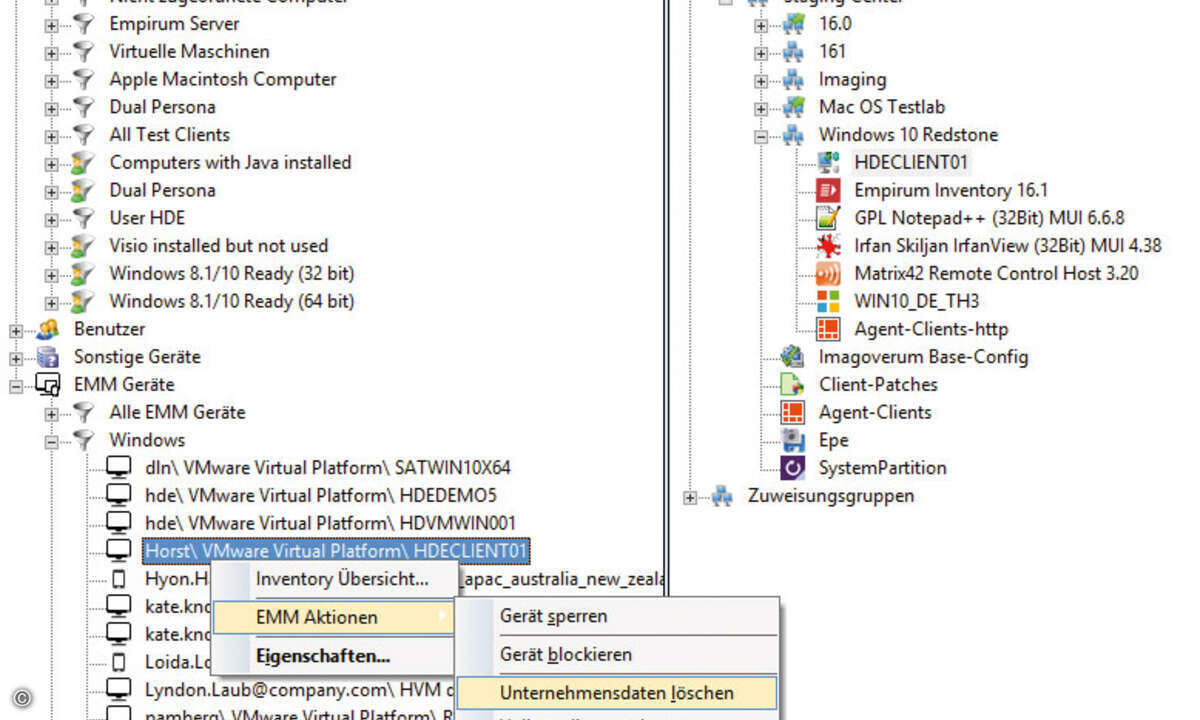Click the Computers with Java installed icon
The width and height of the screenshot is (1200, 720).
[x=84, y=162]
